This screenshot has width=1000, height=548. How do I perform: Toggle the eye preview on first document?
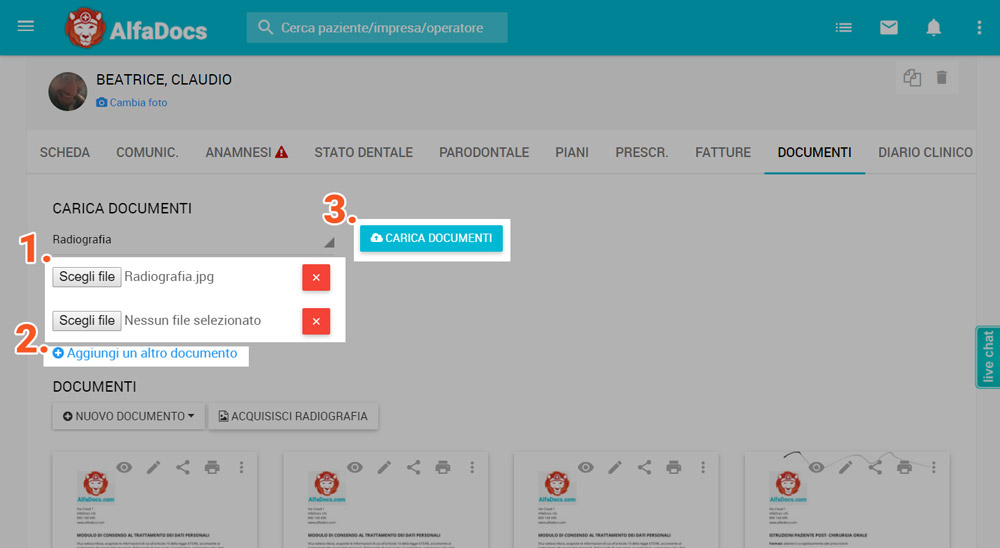[124, 467]
